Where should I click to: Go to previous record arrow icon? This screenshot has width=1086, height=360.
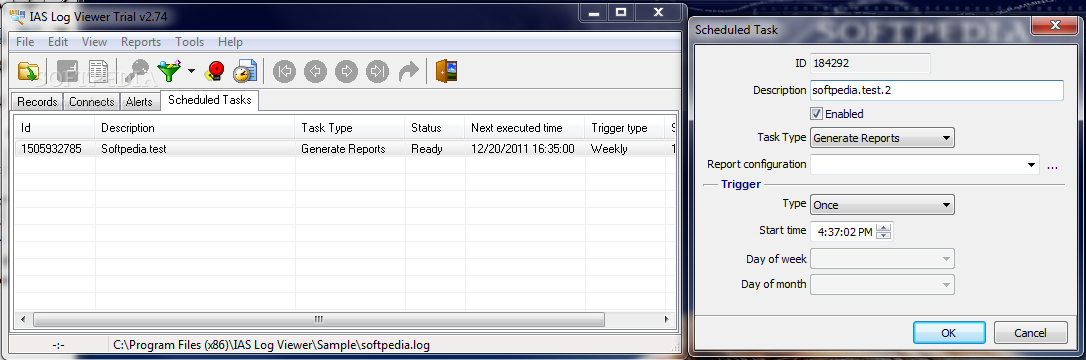315,71
